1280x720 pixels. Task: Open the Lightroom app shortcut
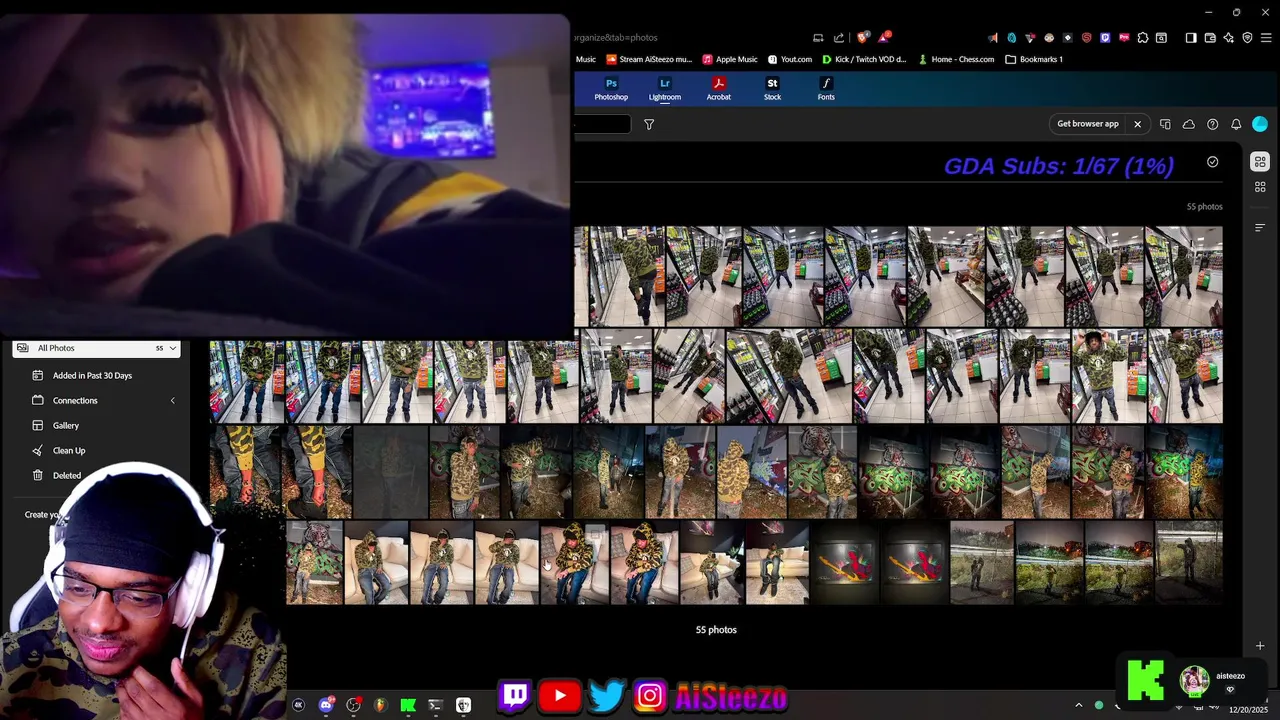664,89
